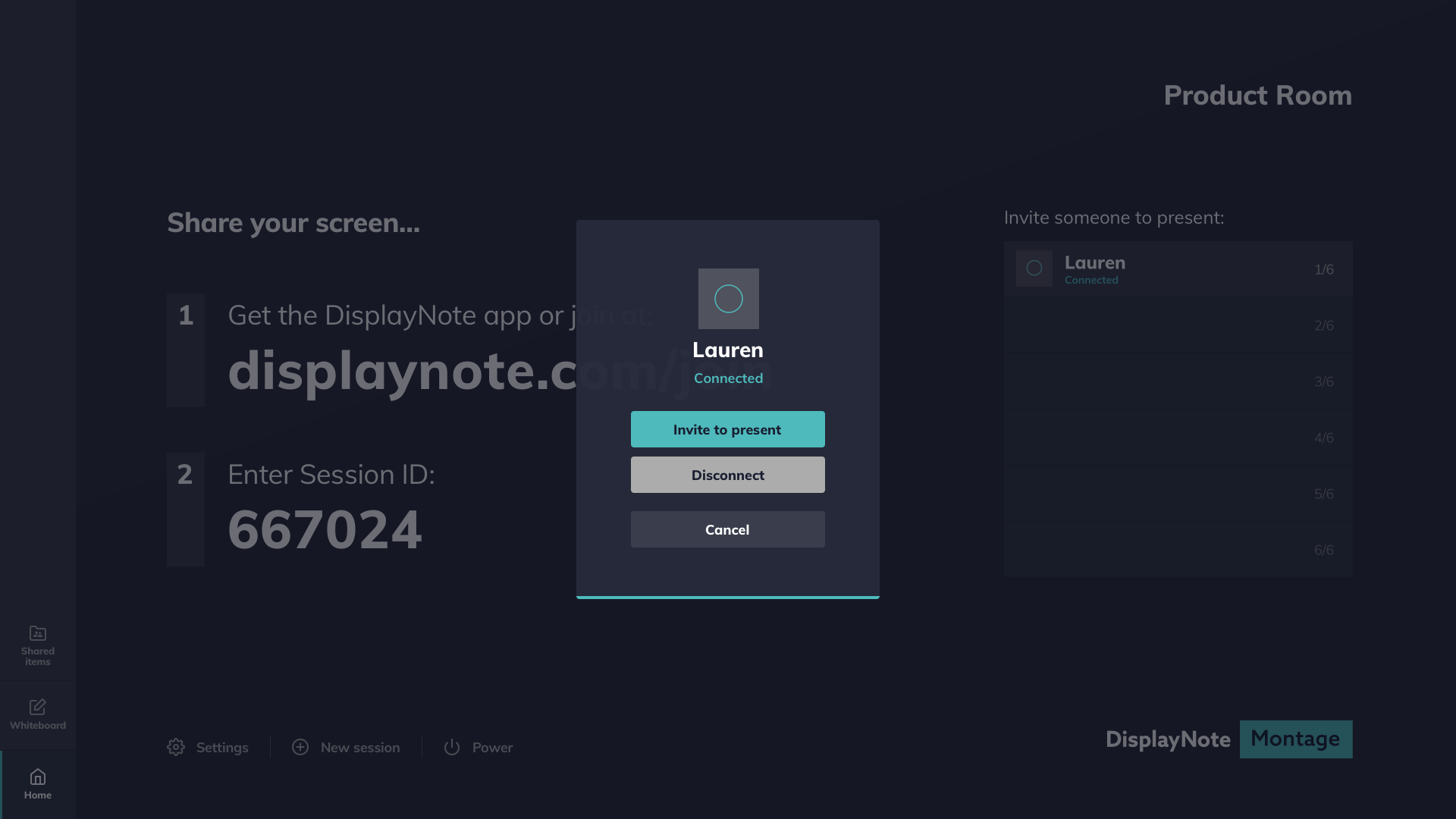Disconnect Lauren from the session
The width and height of the screenshot is (1456, 819).
(727, 475)
